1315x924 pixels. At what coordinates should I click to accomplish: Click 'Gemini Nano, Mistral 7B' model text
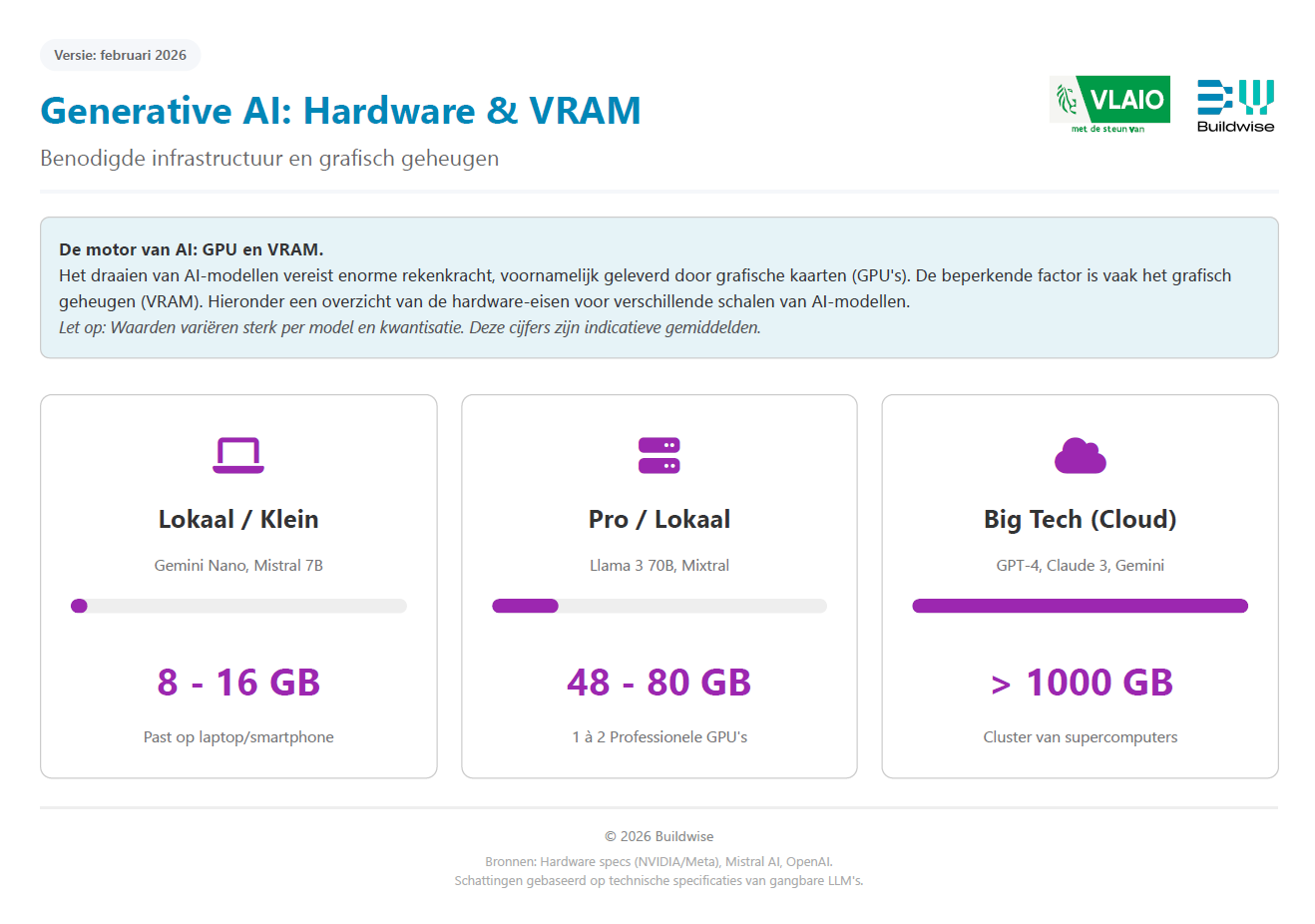[x=238, y=565]
